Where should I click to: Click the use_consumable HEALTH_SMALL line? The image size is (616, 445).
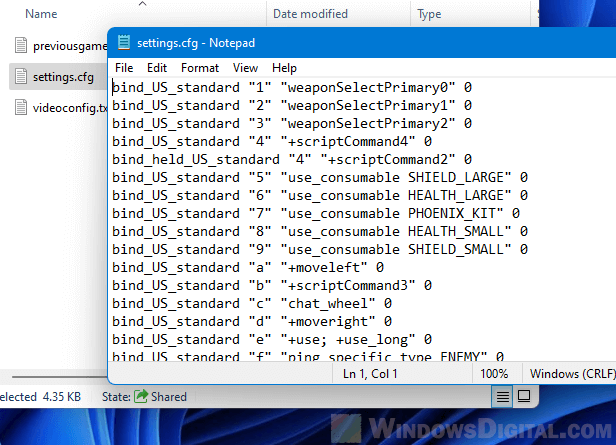tap(320, 231)
